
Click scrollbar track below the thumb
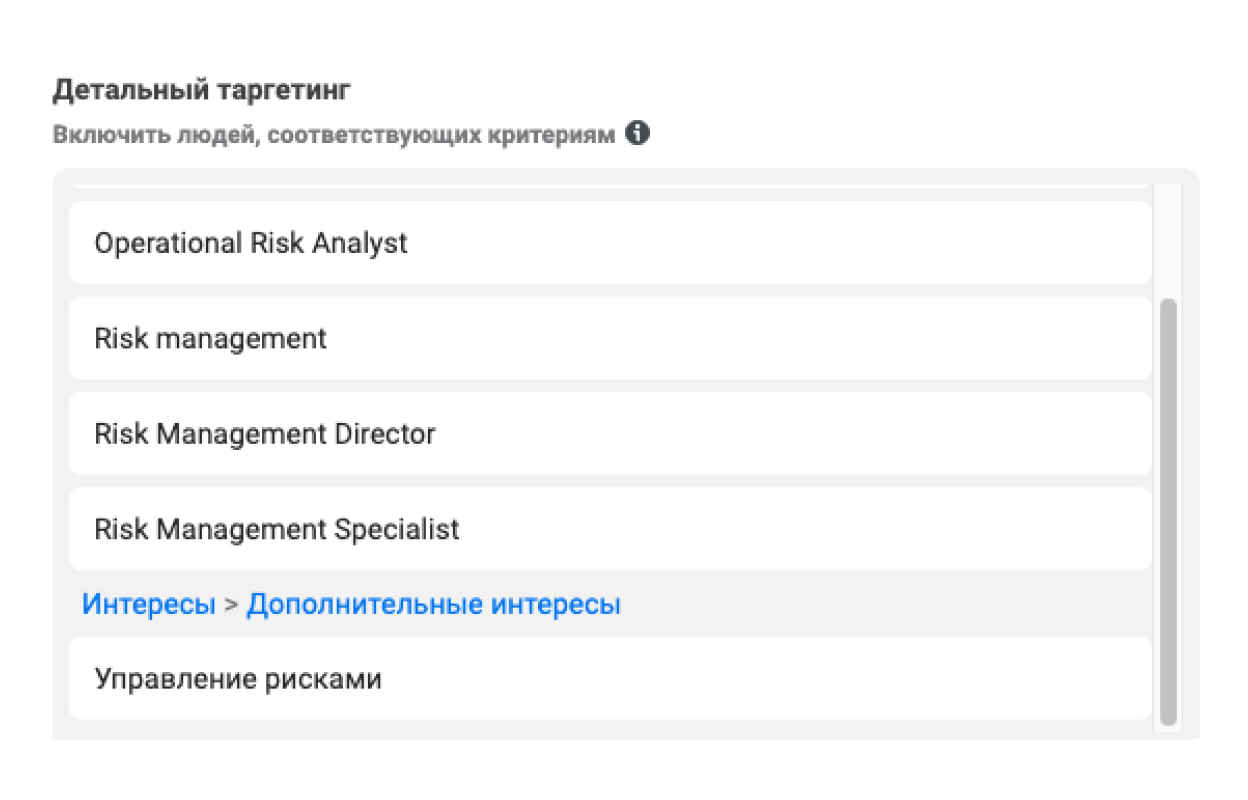pyautogui.click(x=1167, y=730)
